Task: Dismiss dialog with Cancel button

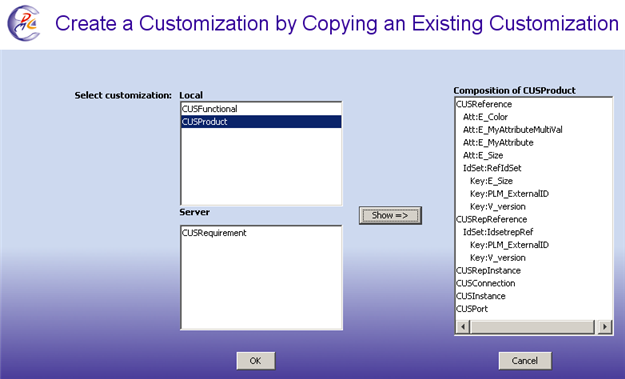Action: (x=525, y=361)
